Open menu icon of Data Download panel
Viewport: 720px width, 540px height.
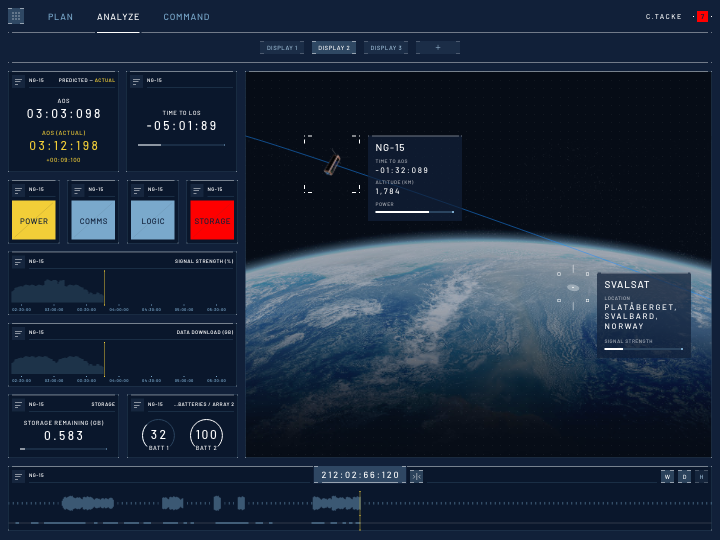pyautogui.click(x=18, y=333)
